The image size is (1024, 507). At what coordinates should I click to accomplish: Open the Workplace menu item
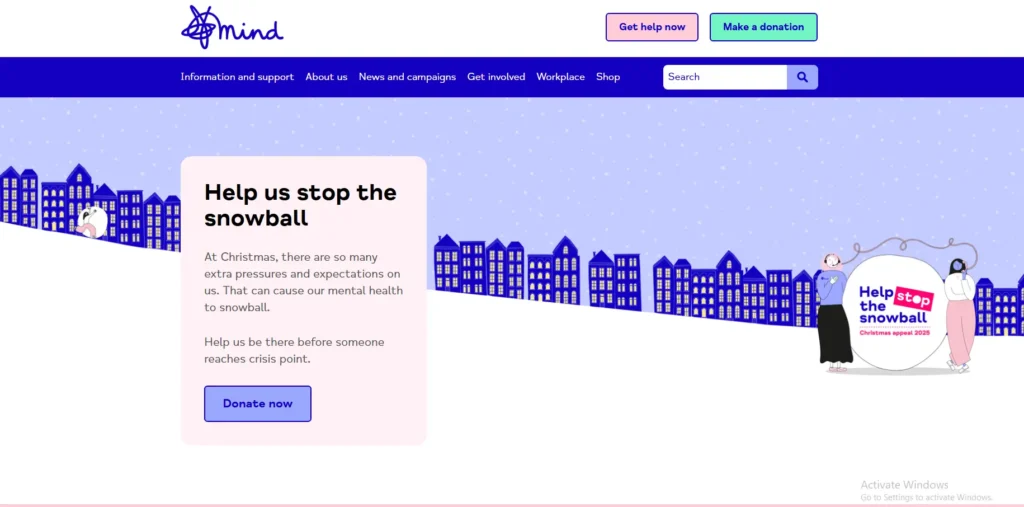[x=560, y=77]
